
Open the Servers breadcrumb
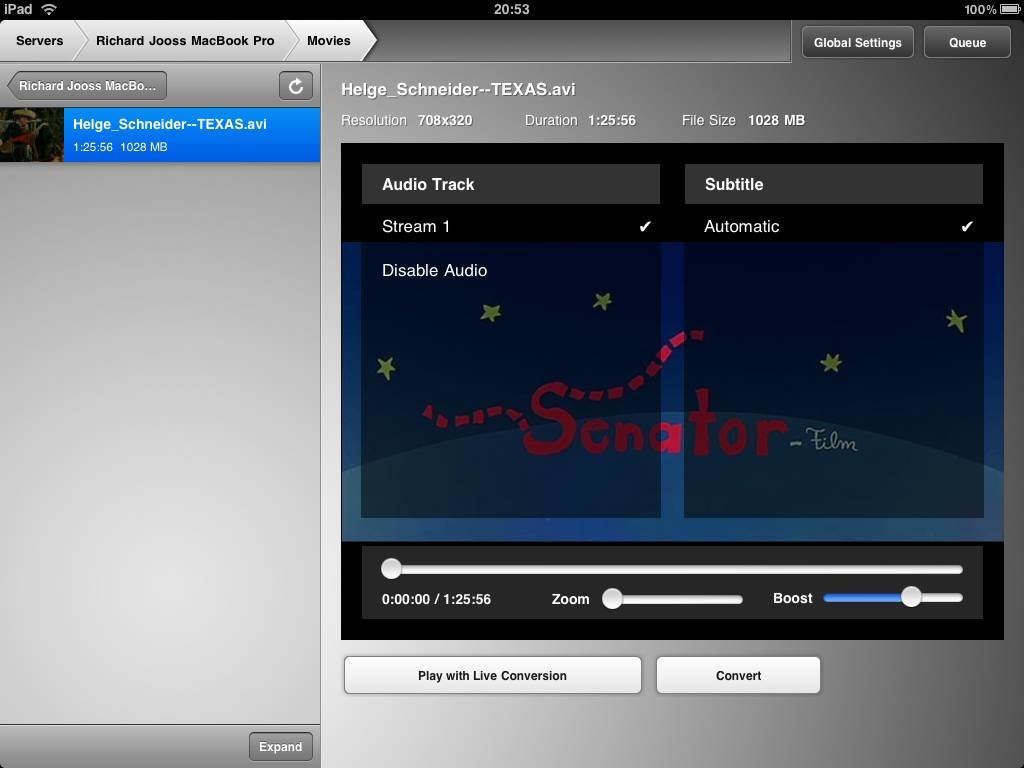point(39,40)
